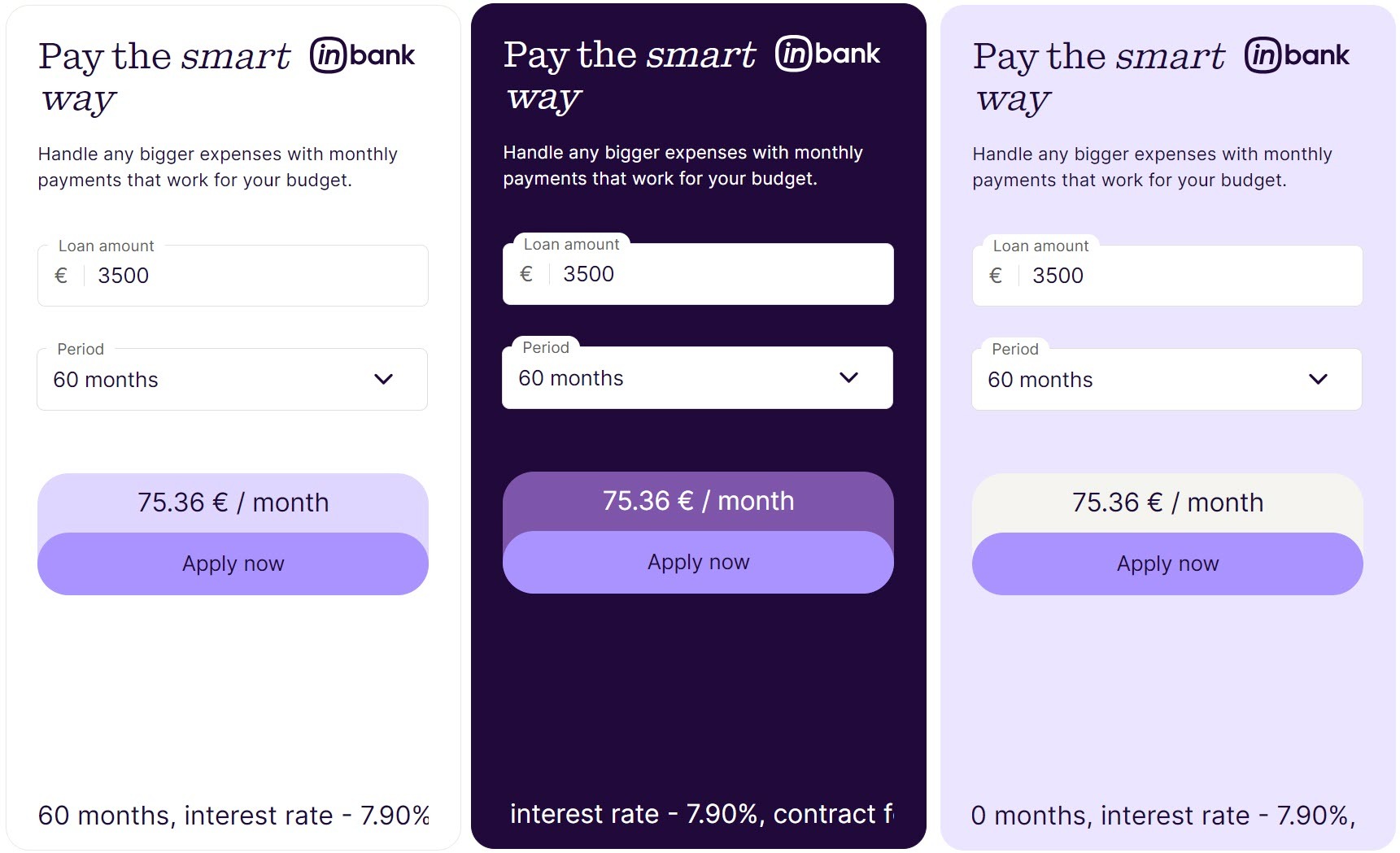The width and height of the screenshot is (1400, 853).
Task: Click the chevron arrow in white card
Action: pos(384,379)
